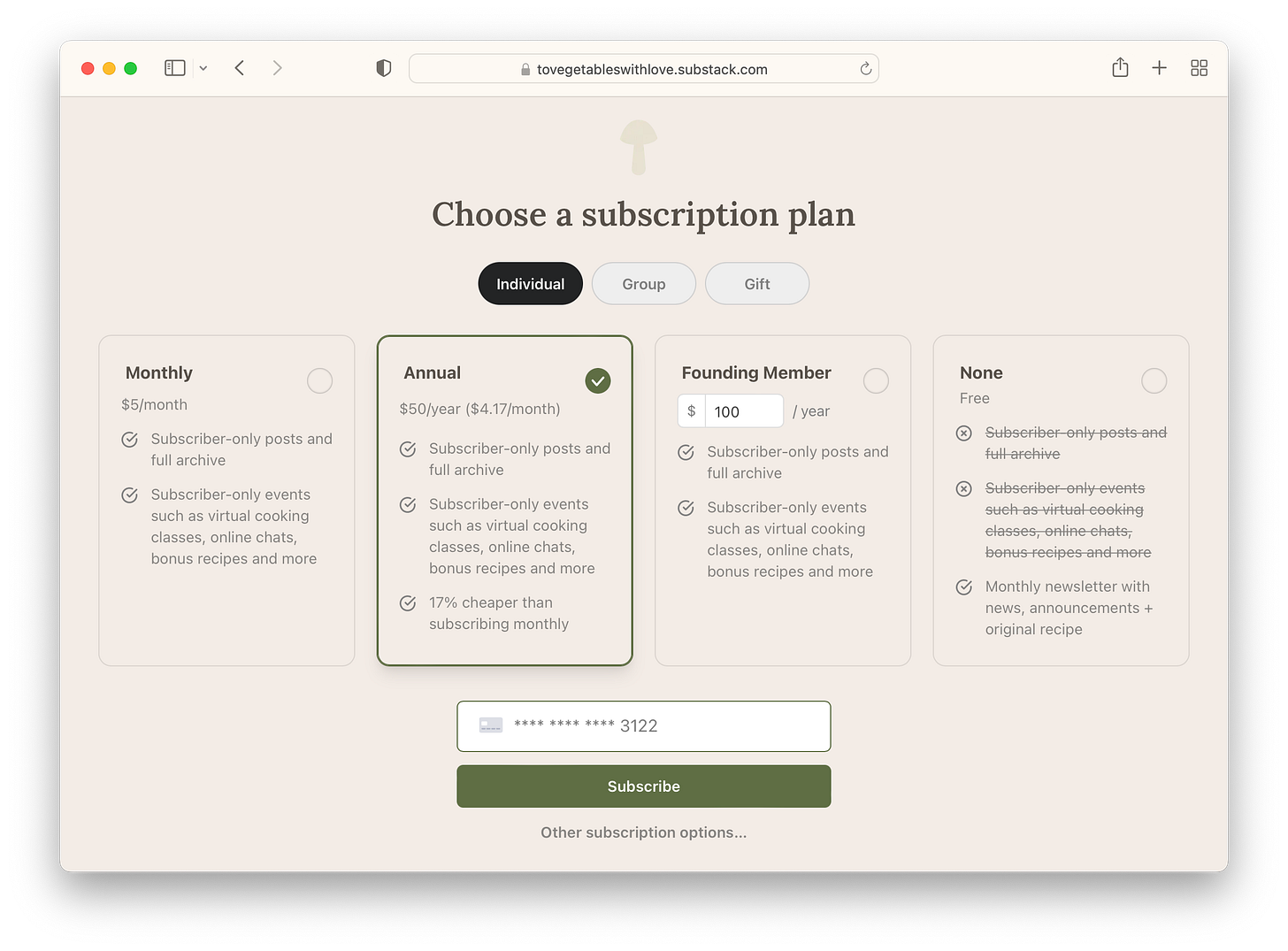Viewport: 1288px width, 951px height.
Task: Click the Annual plan heading
Action: pyautogui.click(x=433, y=372)
